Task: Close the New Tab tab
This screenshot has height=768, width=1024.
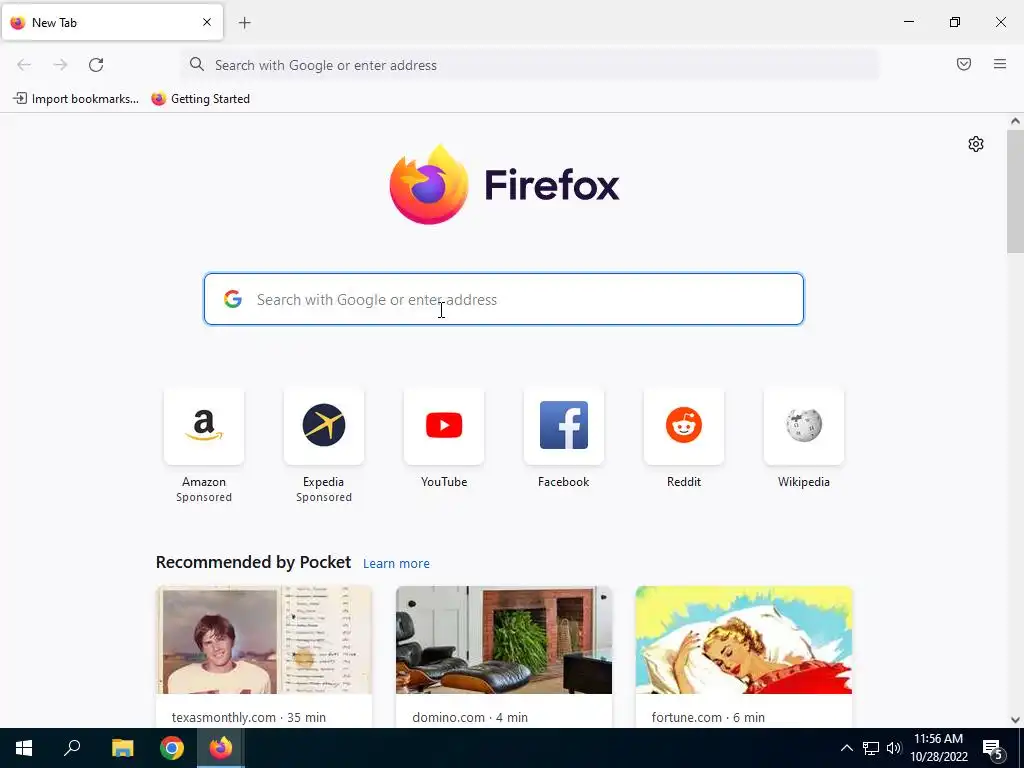Action: pyautogui.click(x=207, y=22)
